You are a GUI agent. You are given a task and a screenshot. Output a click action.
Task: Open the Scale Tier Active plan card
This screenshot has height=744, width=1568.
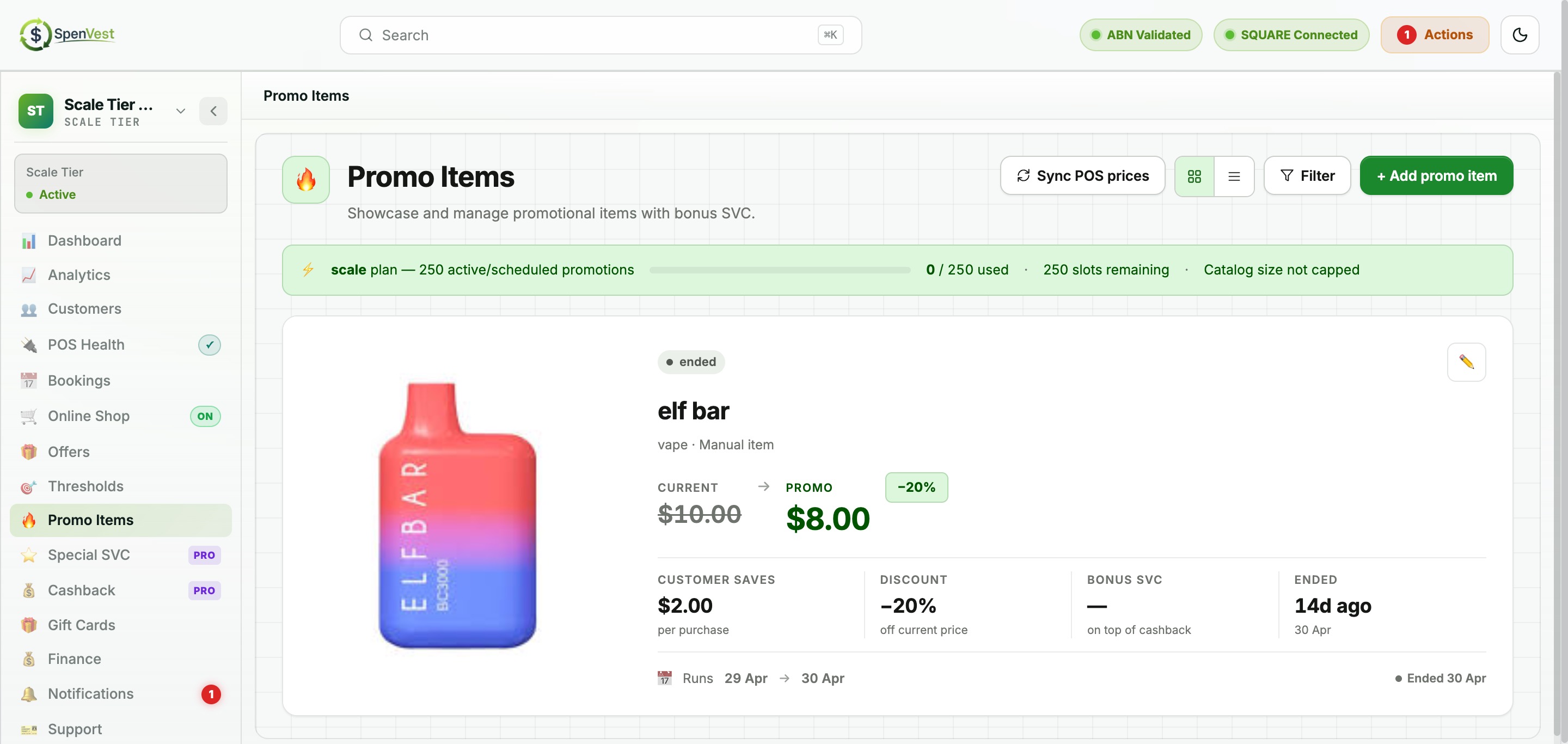(x=120, y=183)
